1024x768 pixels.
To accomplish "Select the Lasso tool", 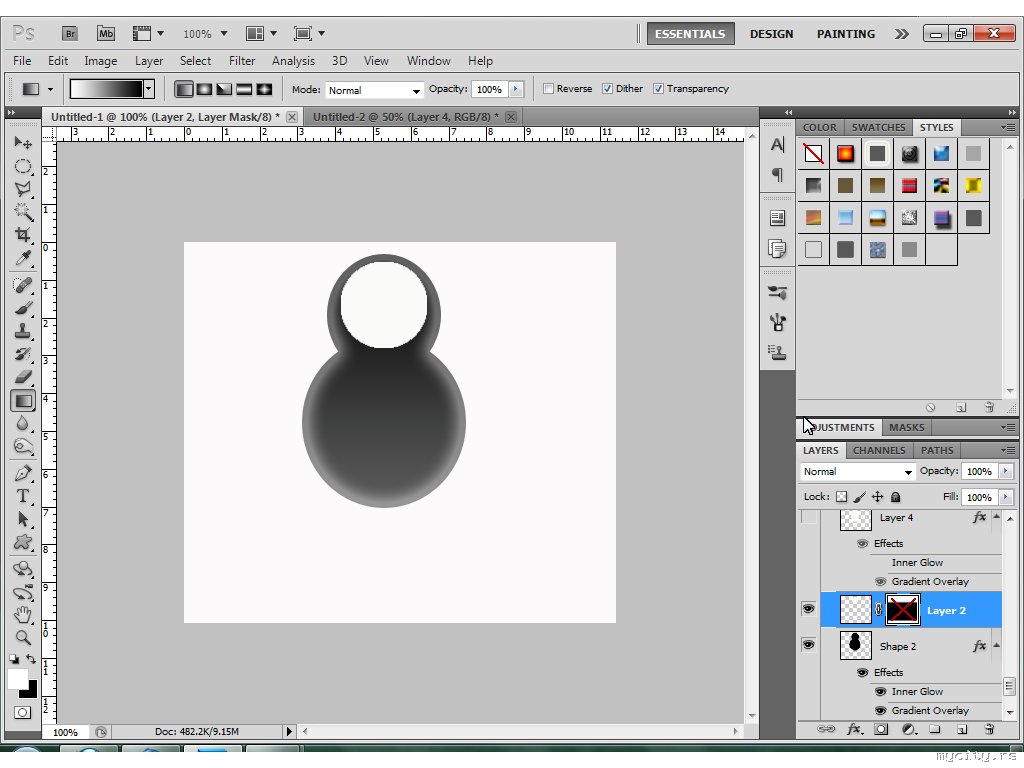I will [22, 188].
